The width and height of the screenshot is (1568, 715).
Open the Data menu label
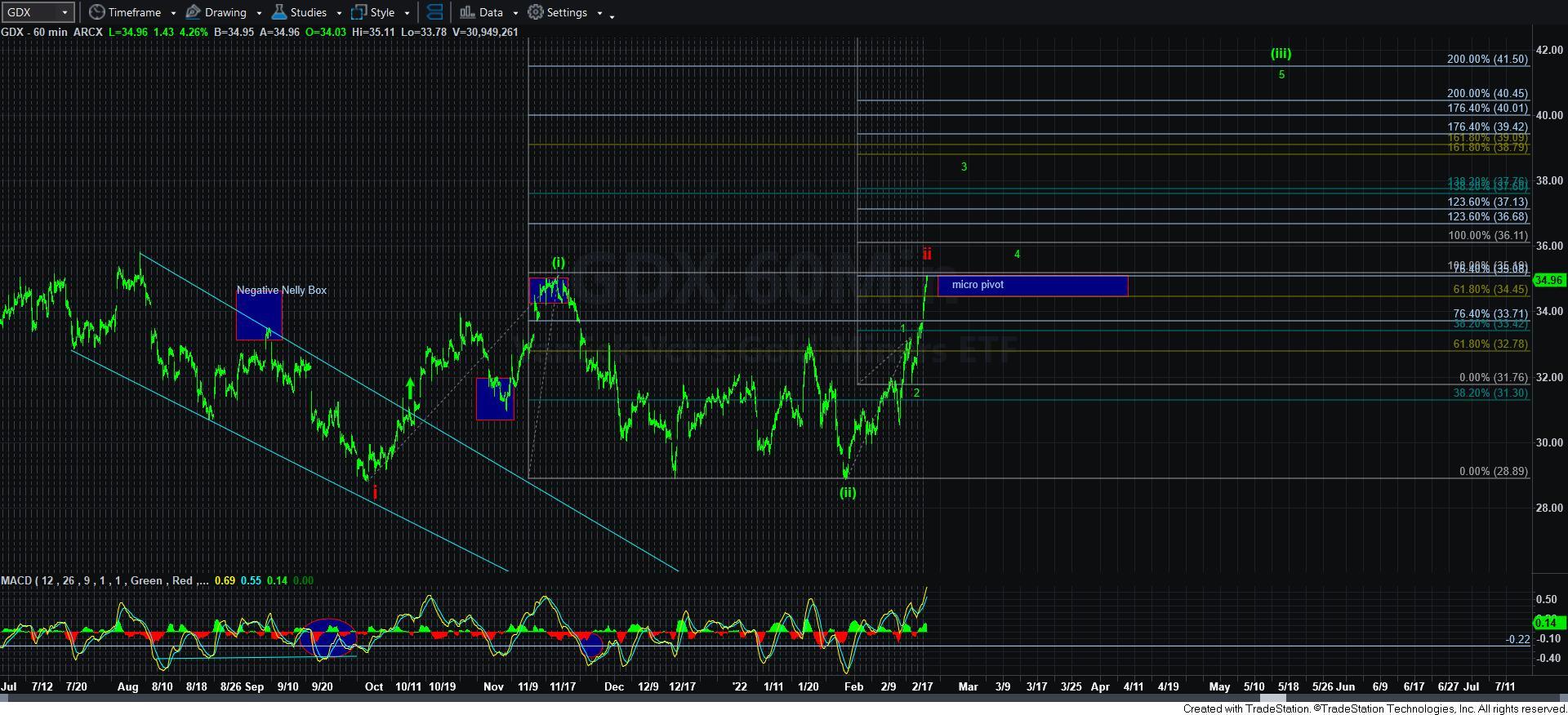tap(491, 12)
